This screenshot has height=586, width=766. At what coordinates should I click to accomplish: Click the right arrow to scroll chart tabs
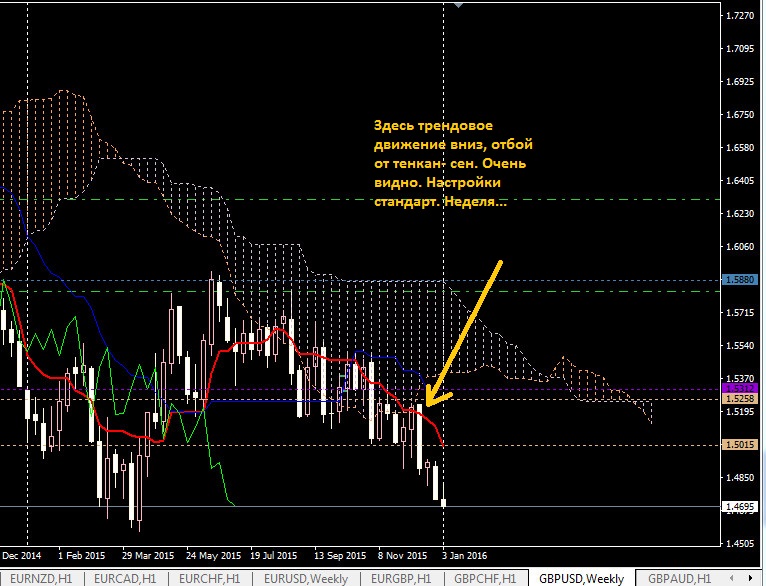[x=750, y=578]
